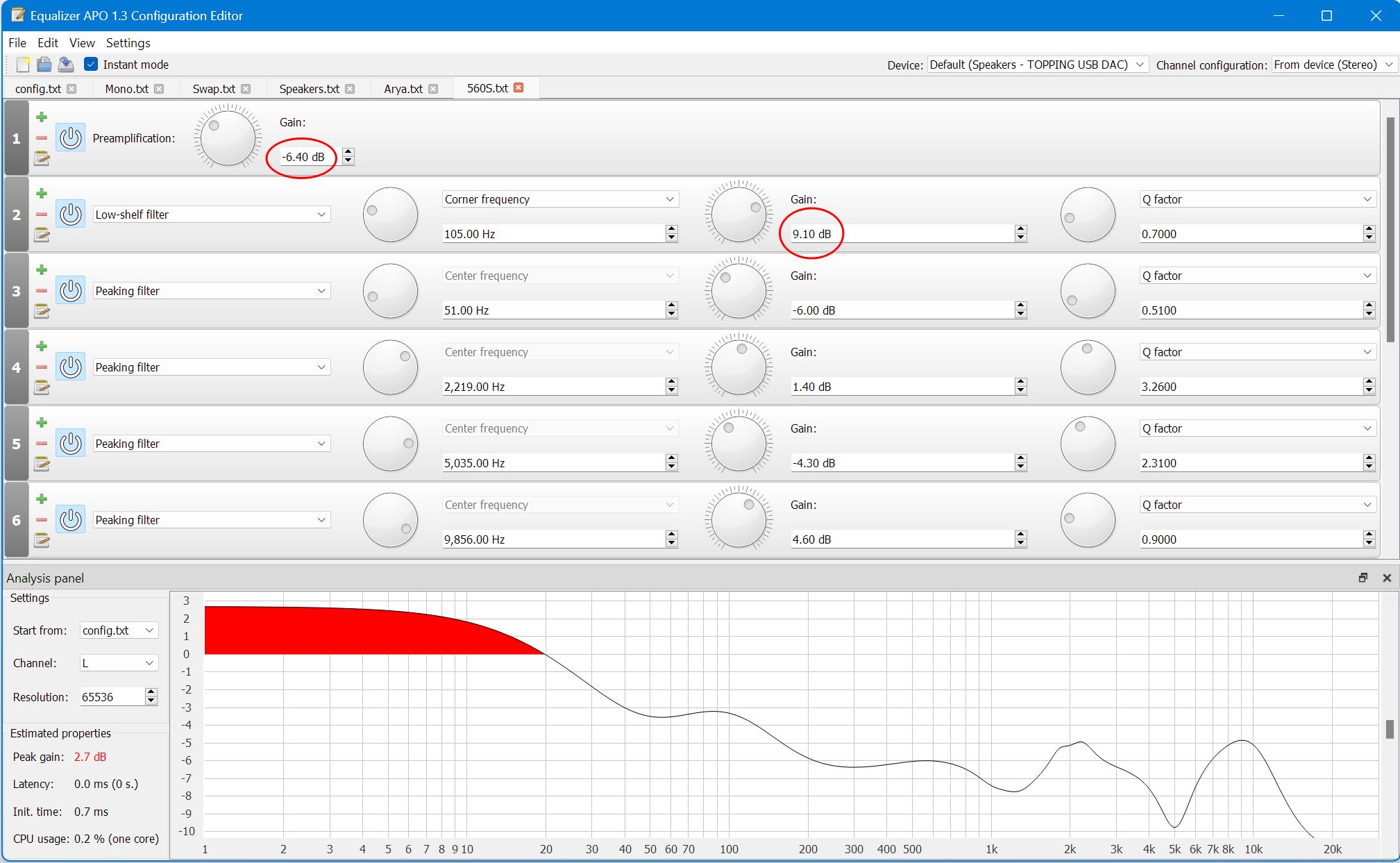Close the 560S.txt tab
The width and height of the screenshot is (1400, 863).
click(518, 87)
